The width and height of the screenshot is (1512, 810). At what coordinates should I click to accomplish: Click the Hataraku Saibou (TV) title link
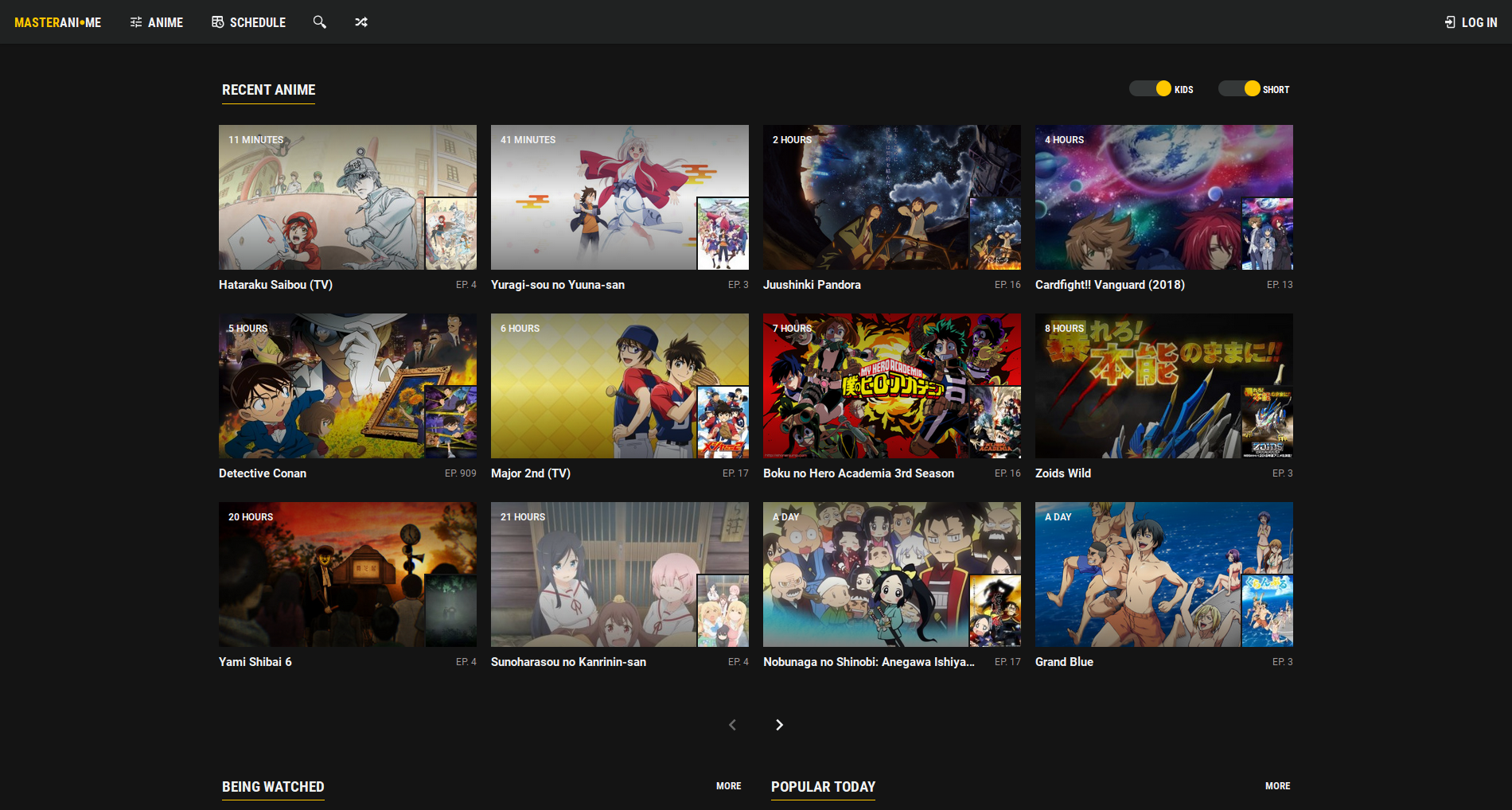(x=275, y=285)
